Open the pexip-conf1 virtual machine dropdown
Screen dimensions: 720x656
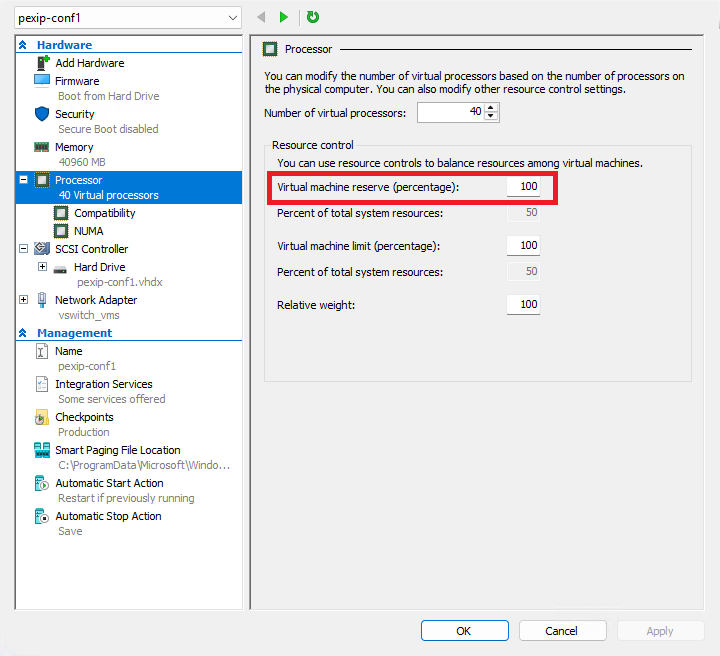coord(231,18)
